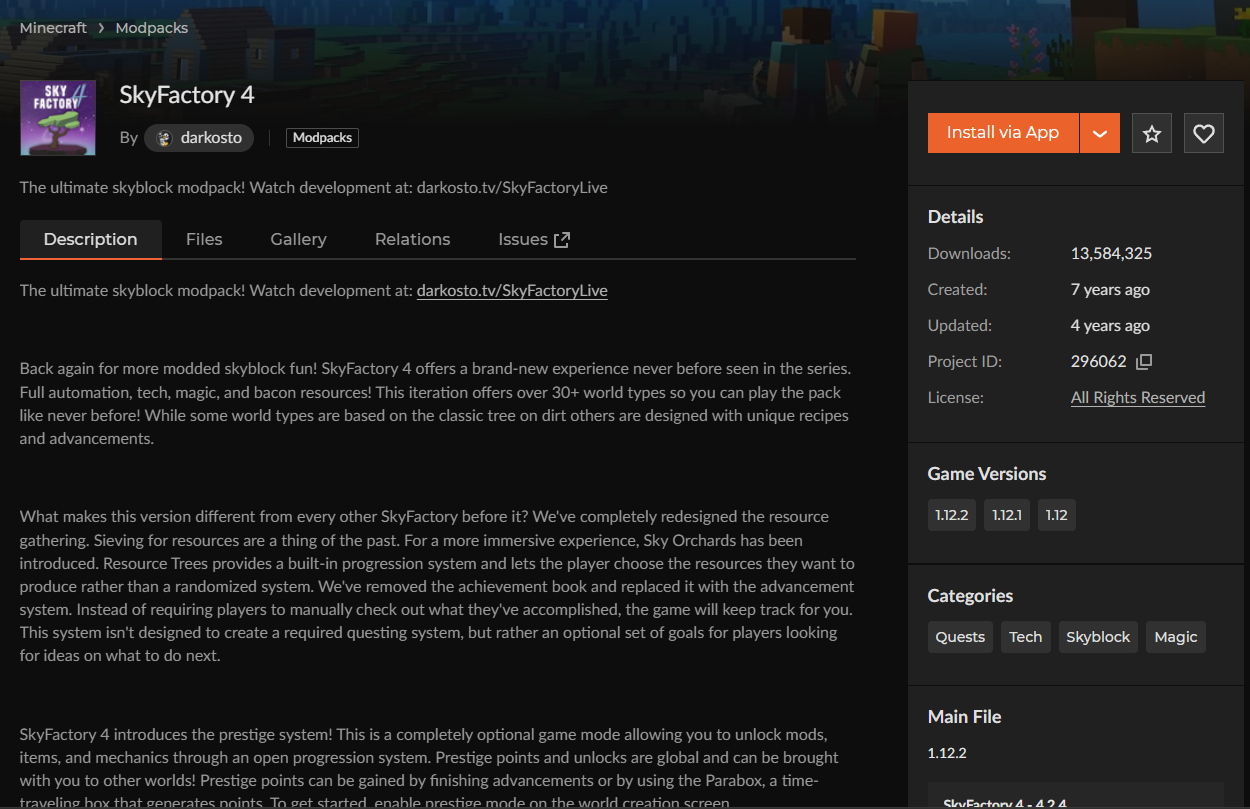Screen dimensions: 1250x809
Task: Star this project with the star icon
Action: (x=1152, y=133)
